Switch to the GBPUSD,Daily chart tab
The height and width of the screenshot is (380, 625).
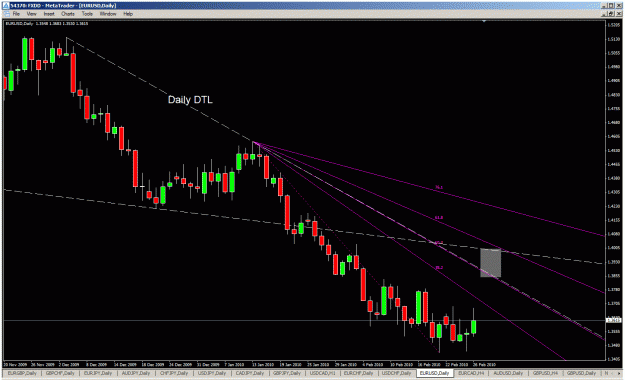(582, 373)
